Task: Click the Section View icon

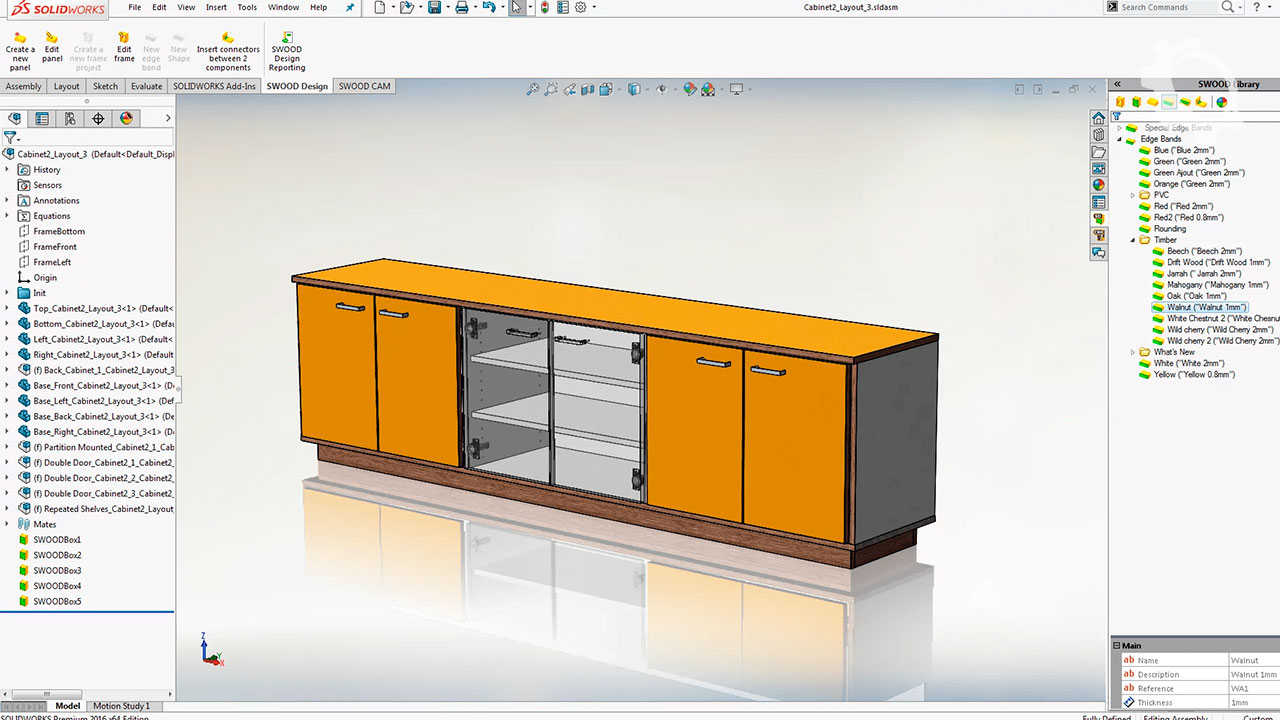Action: 588,89
